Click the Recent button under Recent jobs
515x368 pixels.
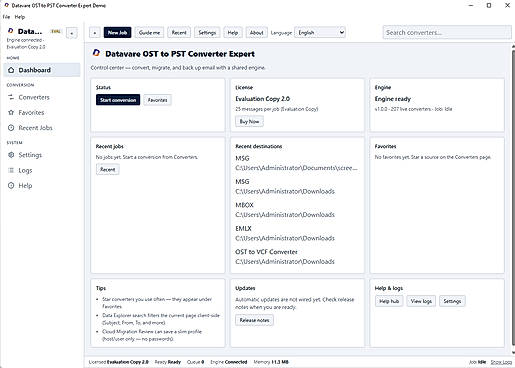click(107, 169)
